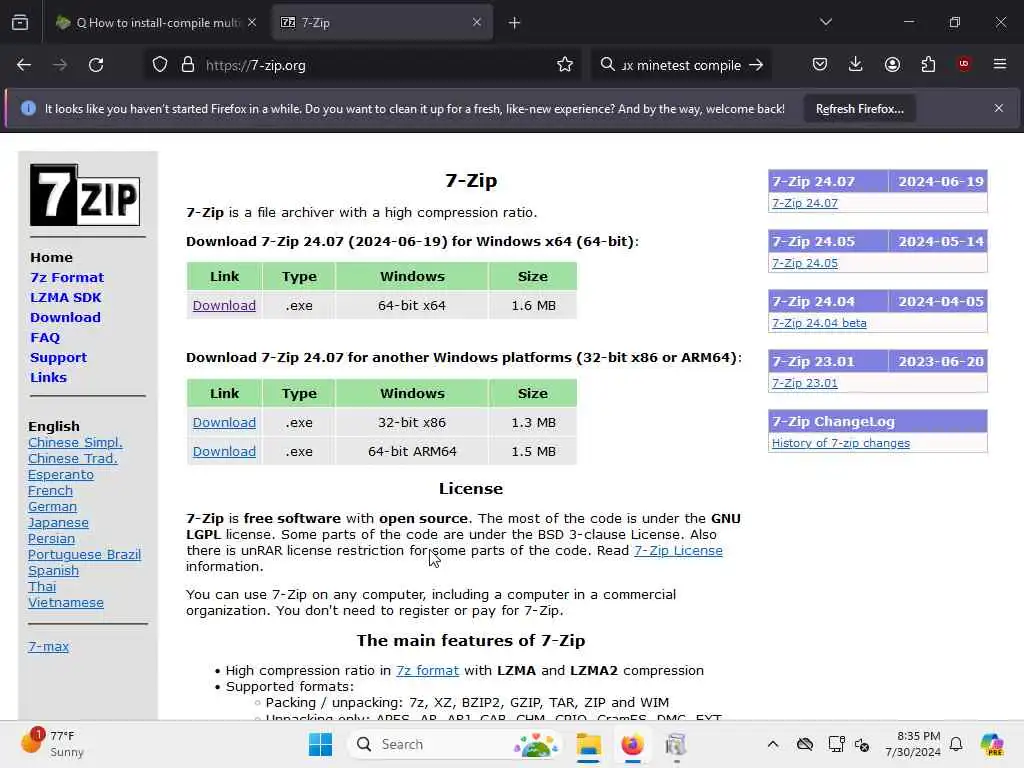Viewport: 1024px width, 768px height.
Task: Switch language to French
Action: point(50,491)
